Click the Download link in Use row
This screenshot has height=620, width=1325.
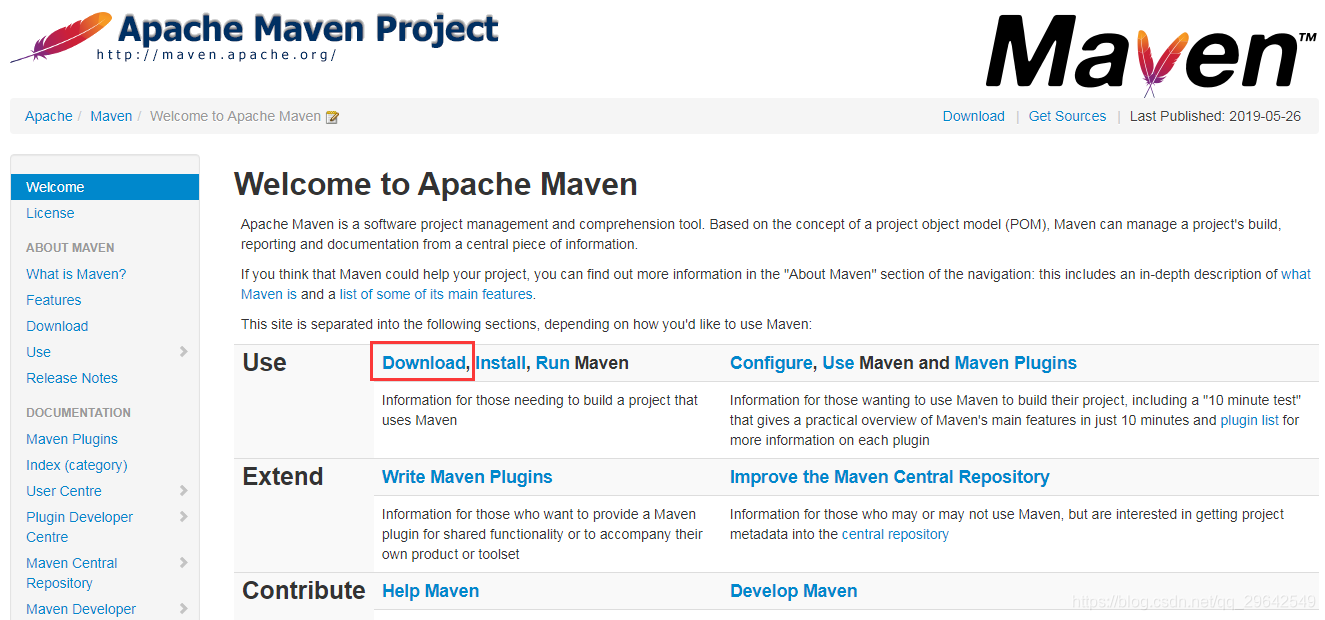[424, 363]
